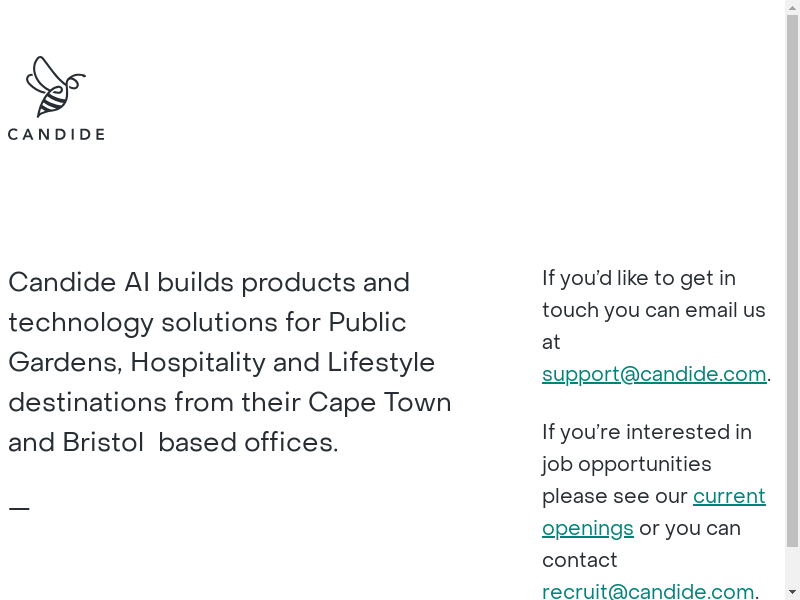Click the scrollbar up arrow

(792, 7)
